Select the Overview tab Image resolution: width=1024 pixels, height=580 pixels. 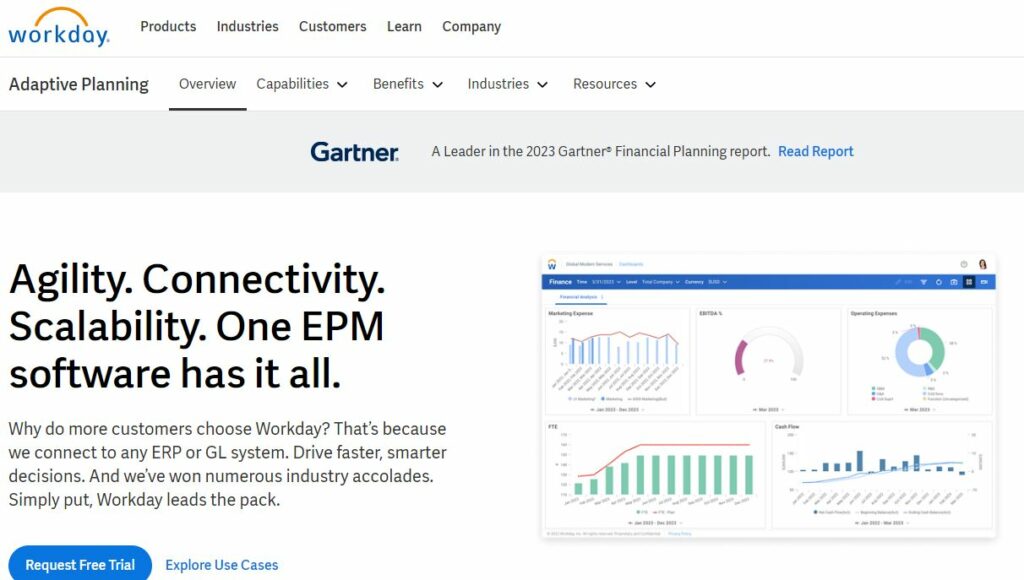[x=208, y=84]
